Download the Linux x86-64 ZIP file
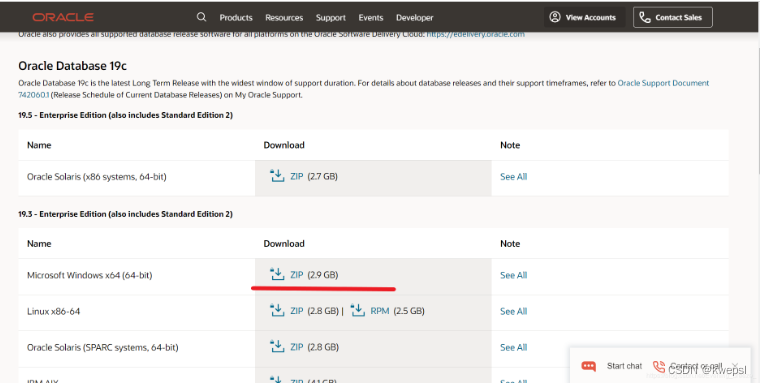Screen dimensions: 761x385 click(x=297, y=311)
